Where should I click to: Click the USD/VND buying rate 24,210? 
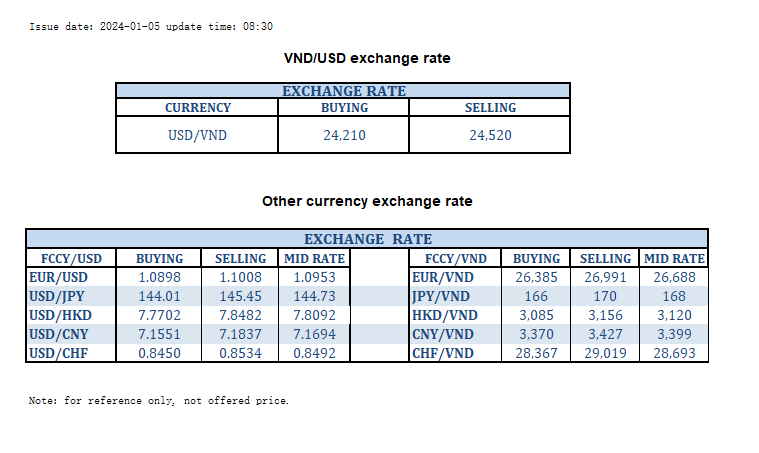tap(343, 135)
